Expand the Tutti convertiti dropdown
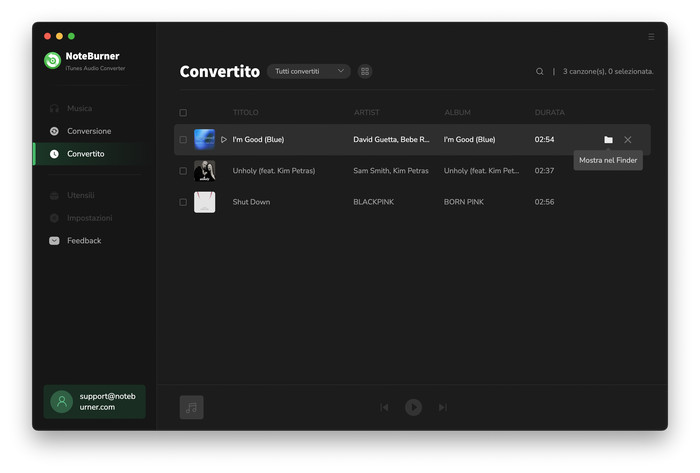 (308, 71)
